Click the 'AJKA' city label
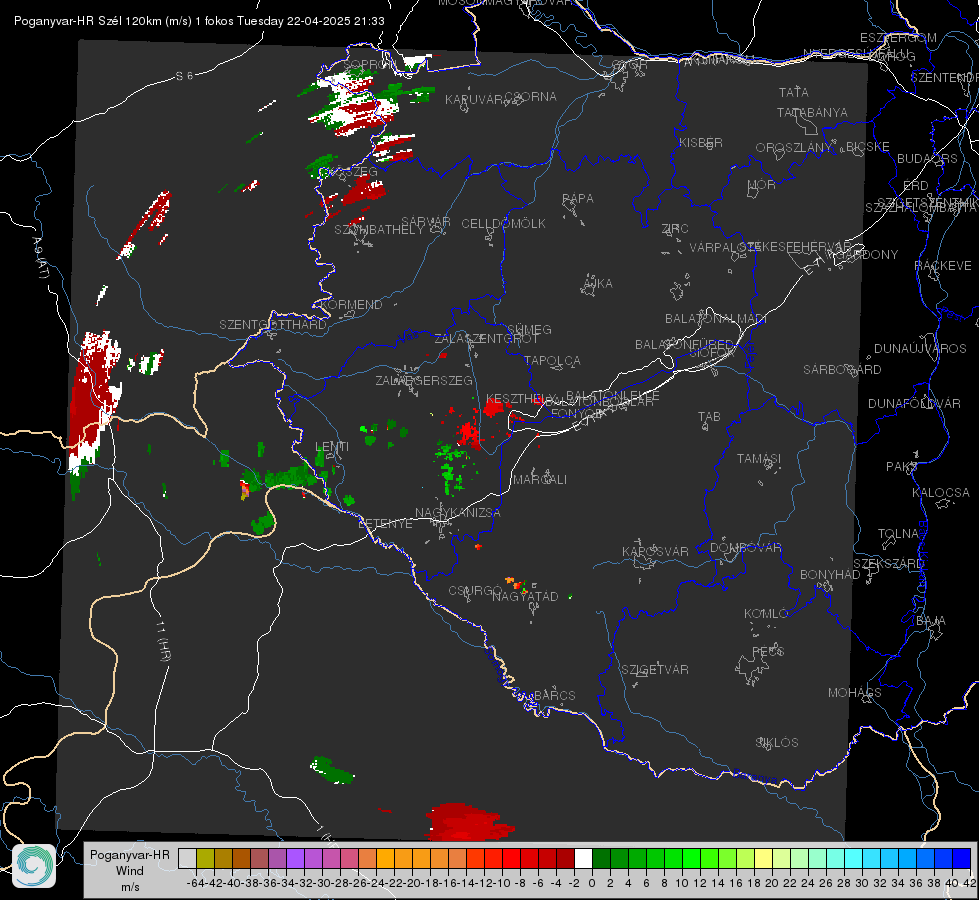This screenshot has width=979, height=900. pos(598,284)
